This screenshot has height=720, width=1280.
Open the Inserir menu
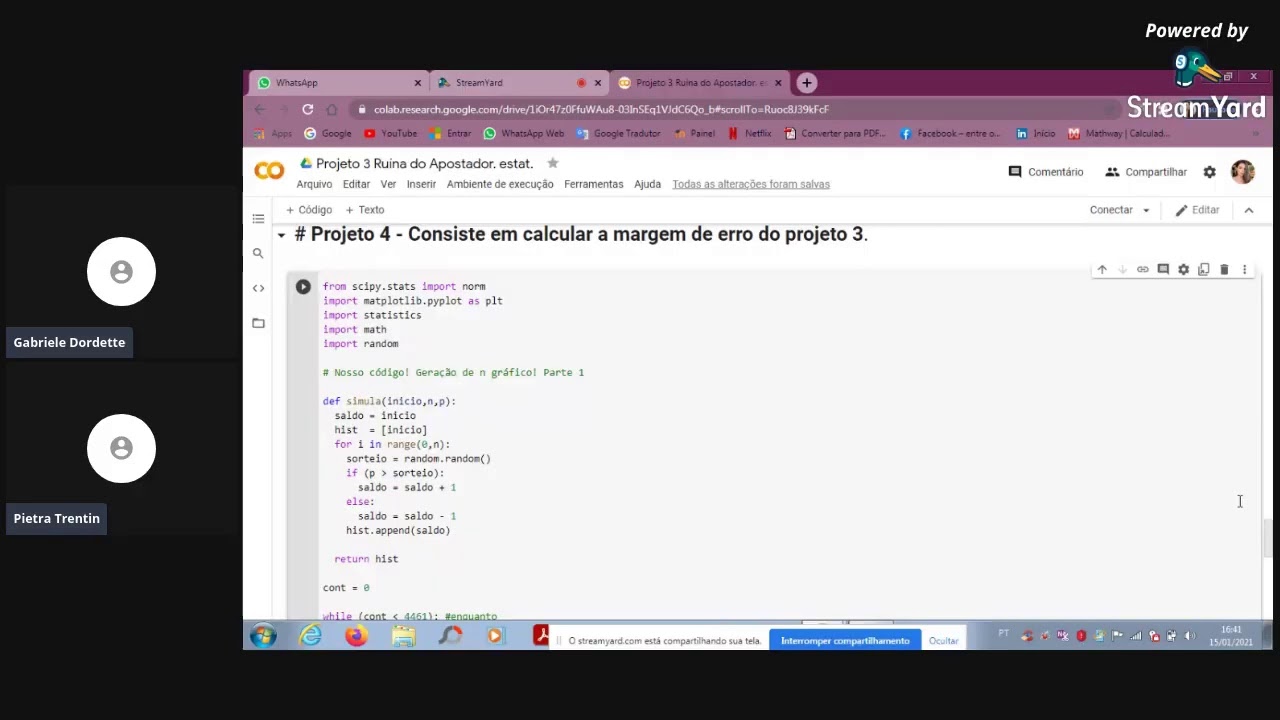[421, 184]
